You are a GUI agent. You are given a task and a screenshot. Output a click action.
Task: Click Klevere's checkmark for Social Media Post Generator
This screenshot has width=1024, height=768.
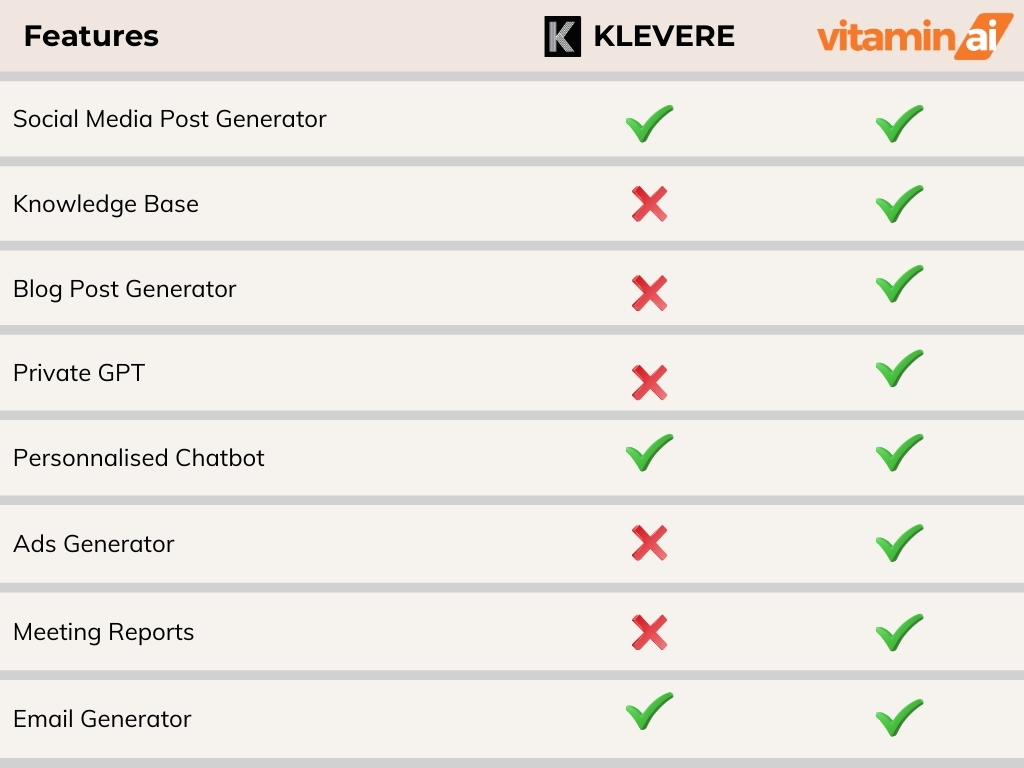tap(649, 123)
